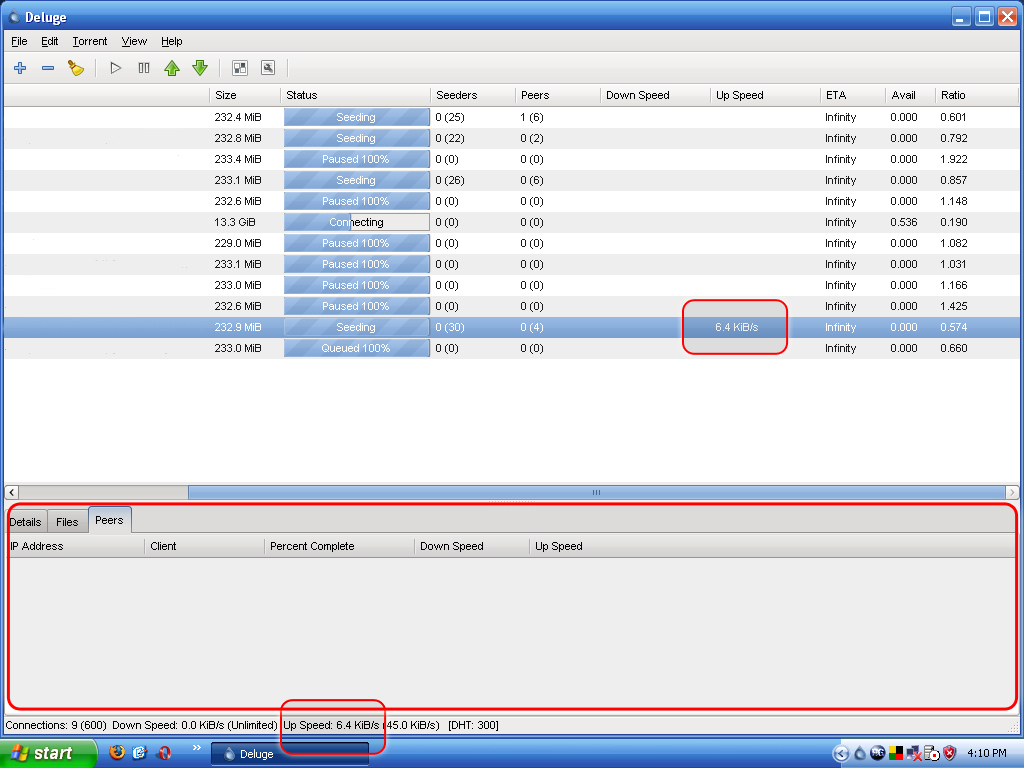Viewport: 1024px width, 768px height.
Task: Click the Avail value 0.536
Action: click(x=904, y=222)
